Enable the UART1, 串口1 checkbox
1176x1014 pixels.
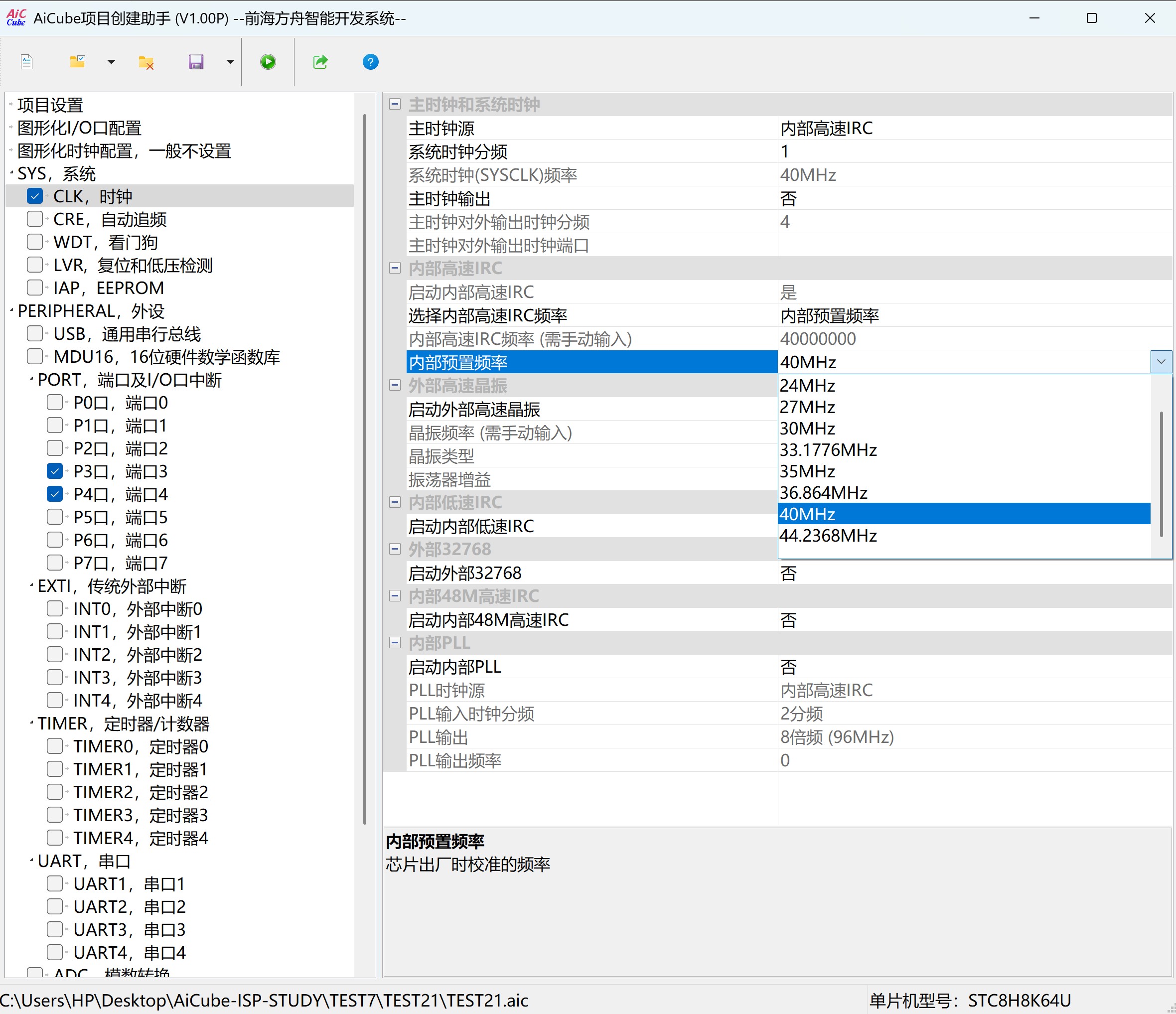(54, 883)
